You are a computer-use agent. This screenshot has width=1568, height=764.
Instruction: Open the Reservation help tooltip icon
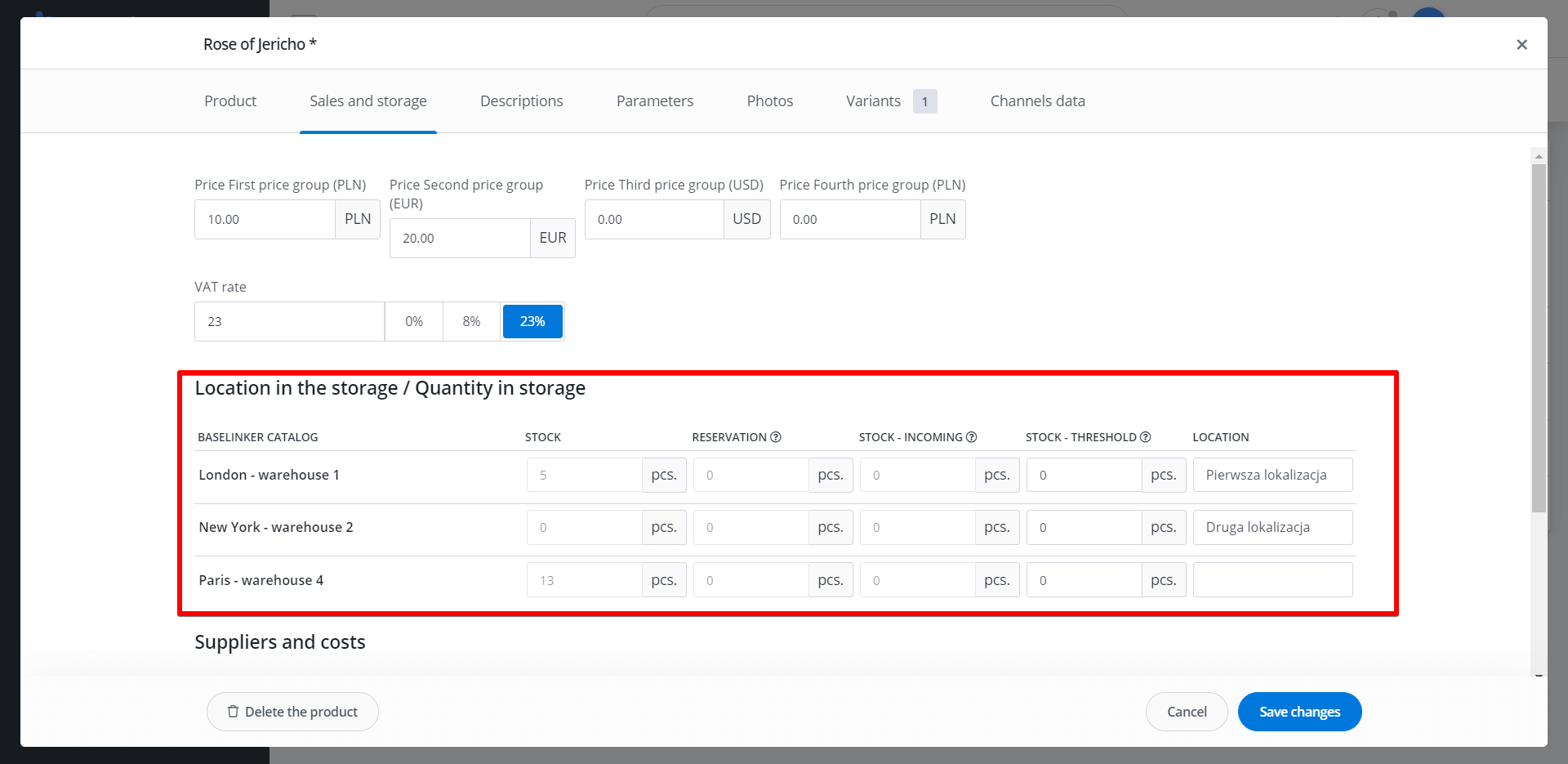tap(776, 437)
